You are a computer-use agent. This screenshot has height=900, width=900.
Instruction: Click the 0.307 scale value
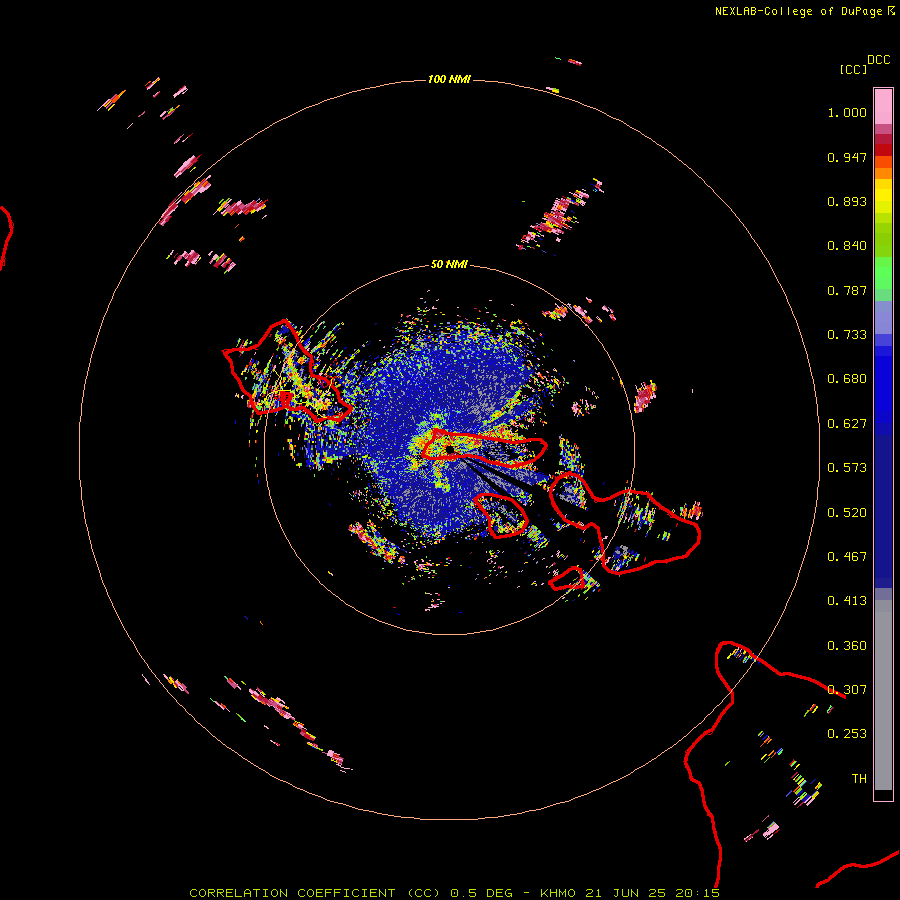[847, 690]
